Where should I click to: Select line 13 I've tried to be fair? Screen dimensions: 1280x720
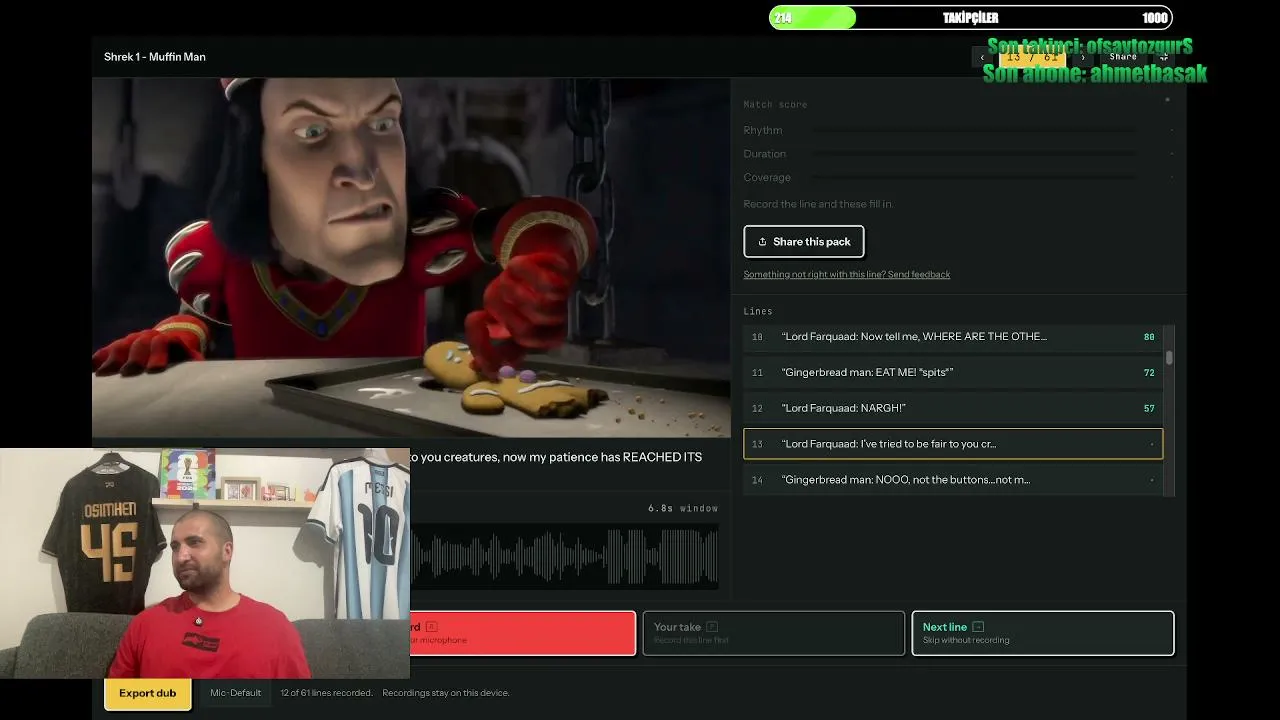[953, 444]
